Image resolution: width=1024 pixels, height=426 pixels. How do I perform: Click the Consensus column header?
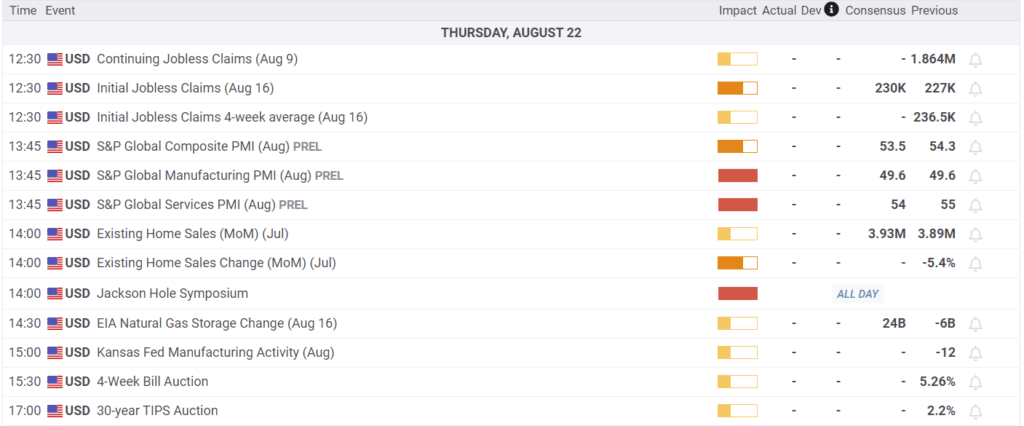pos(875,11)
